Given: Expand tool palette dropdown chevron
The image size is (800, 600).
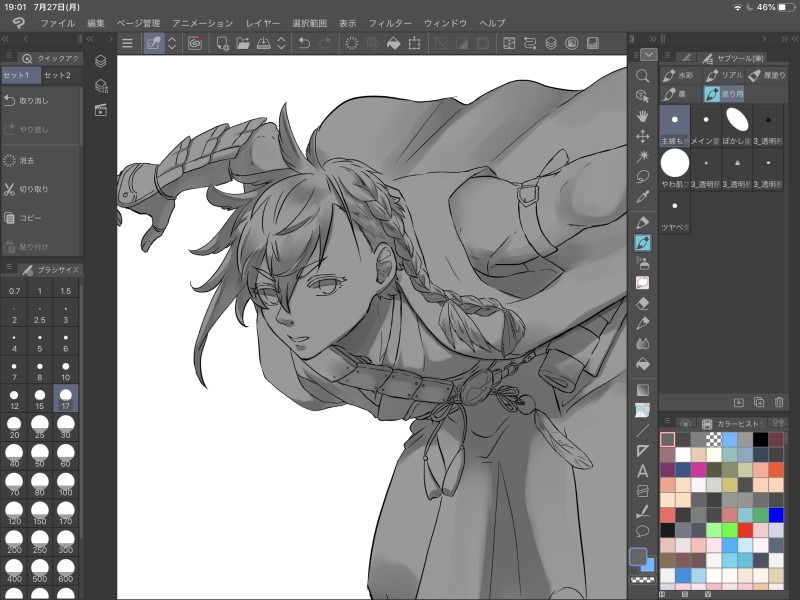Looking at the screenshot, I should coord(648,55).
